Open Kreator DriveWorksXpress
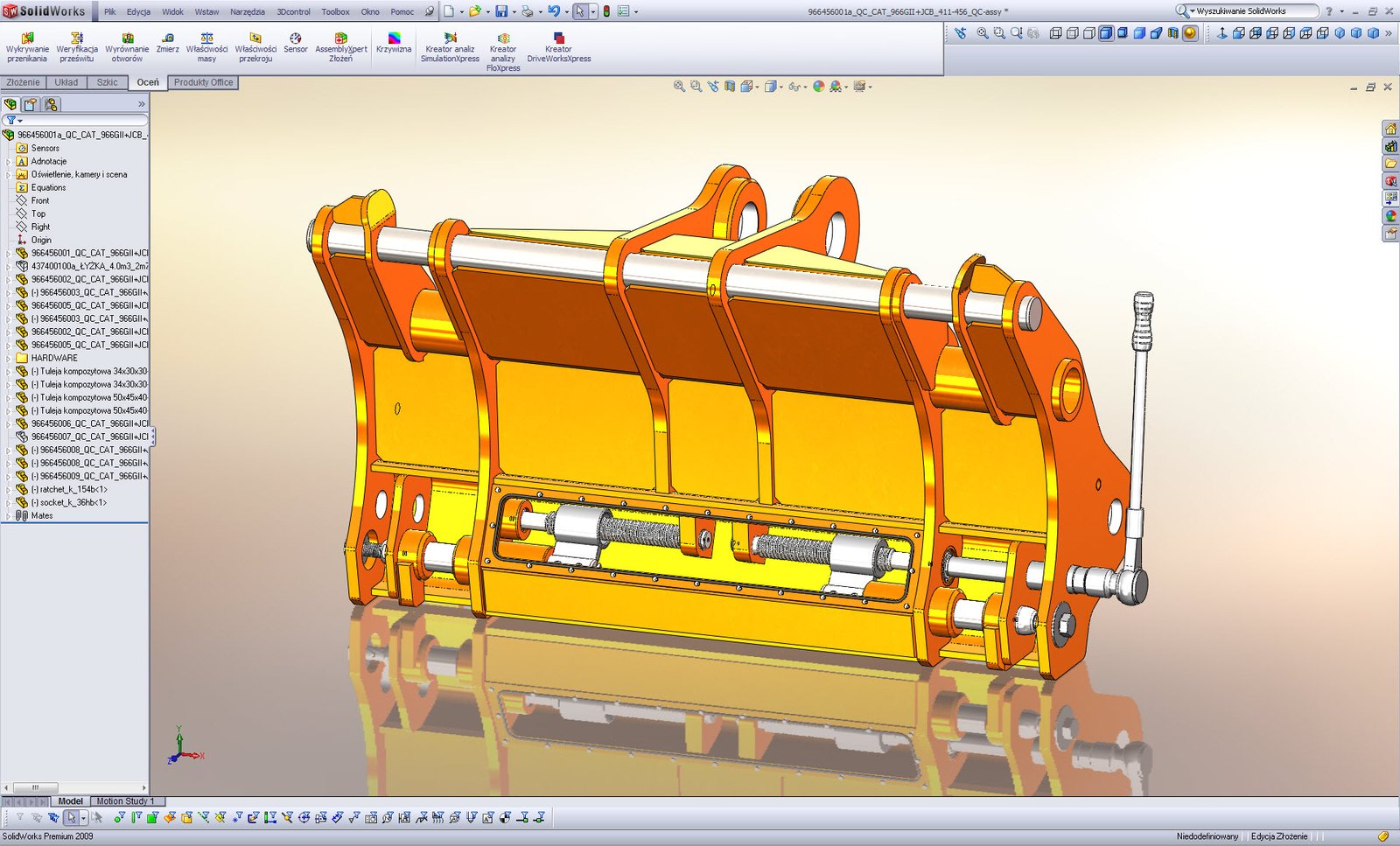Screen dimensions: 1400x846 558,47
